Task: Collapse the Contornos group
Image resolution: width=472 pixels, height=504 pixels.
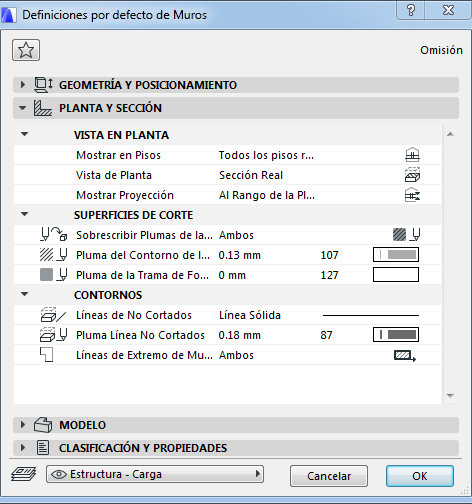Action: tap(25, 294)
